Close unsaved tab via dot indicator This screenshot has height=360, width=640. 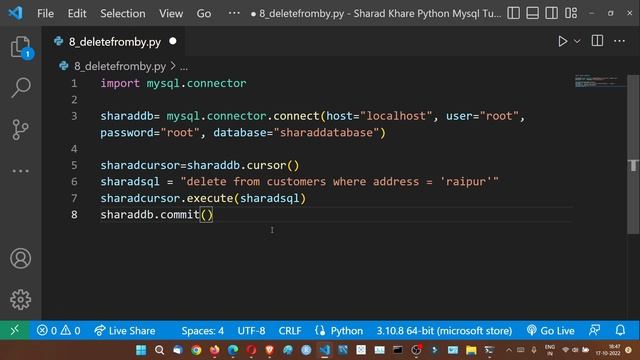(x=173, y=41)
